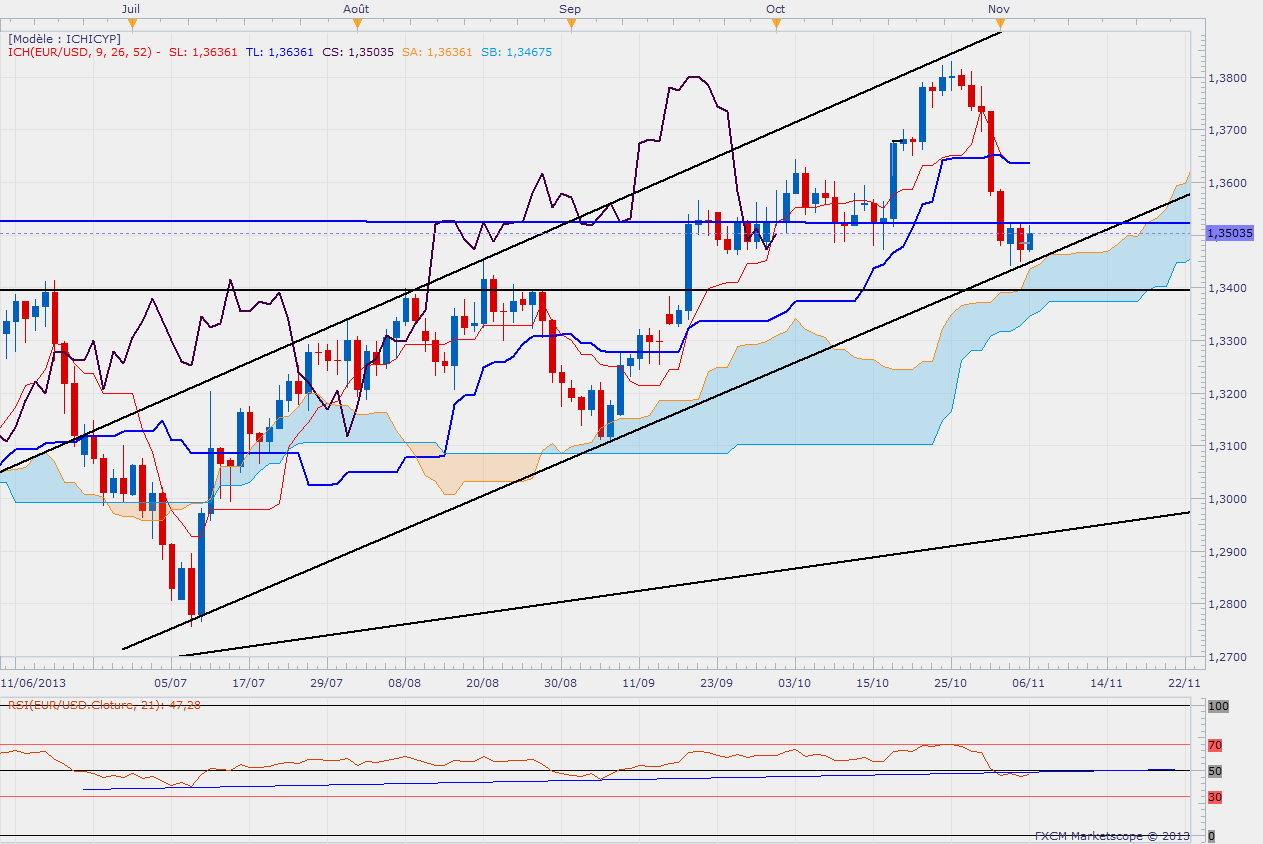Click the 1,3200 price axis label
The width and height of the screenshot is (1263, 844).
point(1225,394)
